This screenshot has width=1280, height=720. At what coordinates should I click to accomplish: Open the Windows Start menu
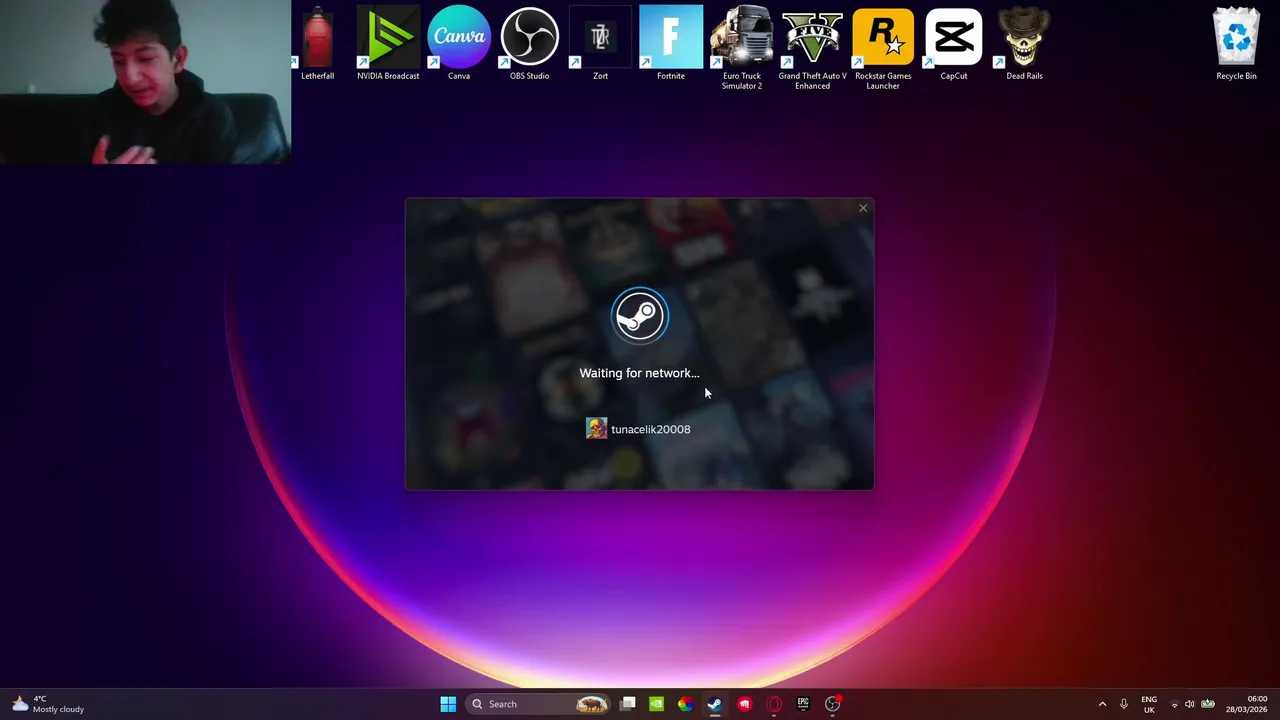(x=448, y=704)
